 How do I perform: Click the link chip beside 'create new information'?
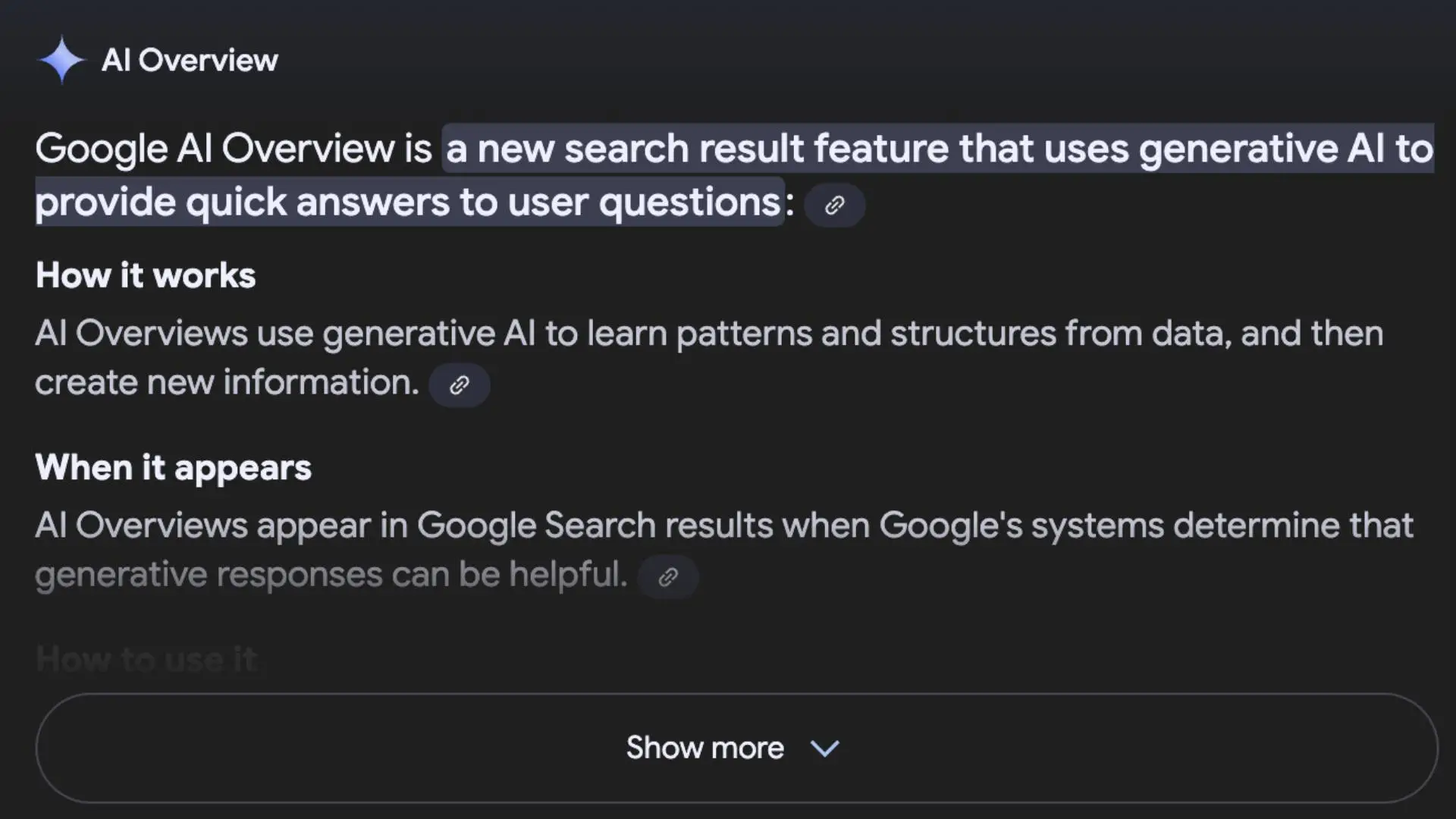pyautogui.click(x=459, y=384)
